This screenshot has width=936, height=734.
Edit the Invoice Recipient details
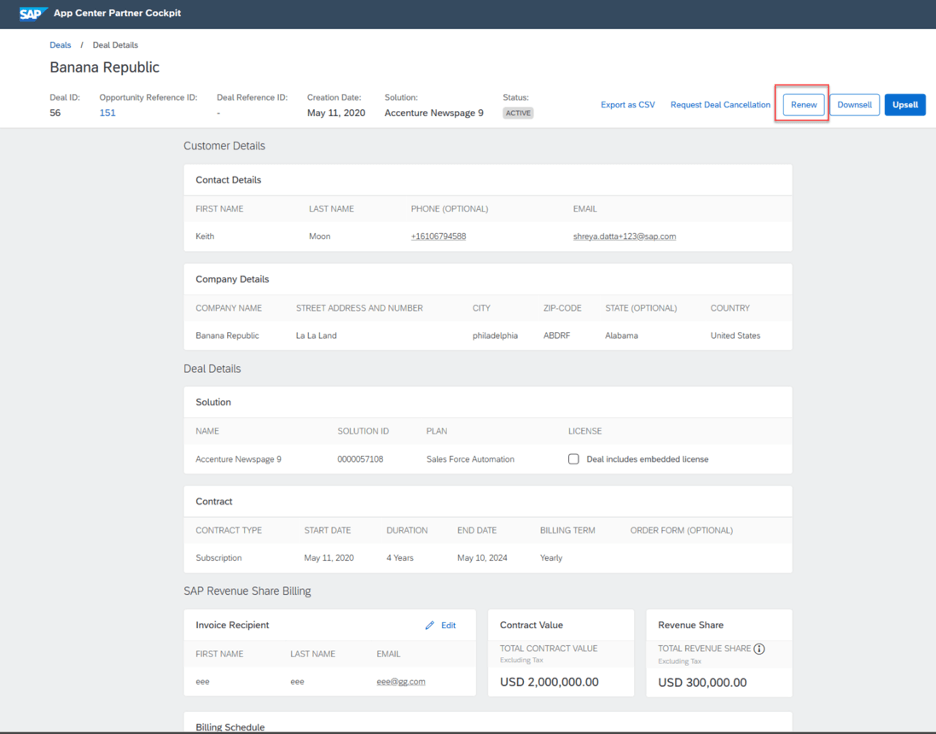point(447,625)
